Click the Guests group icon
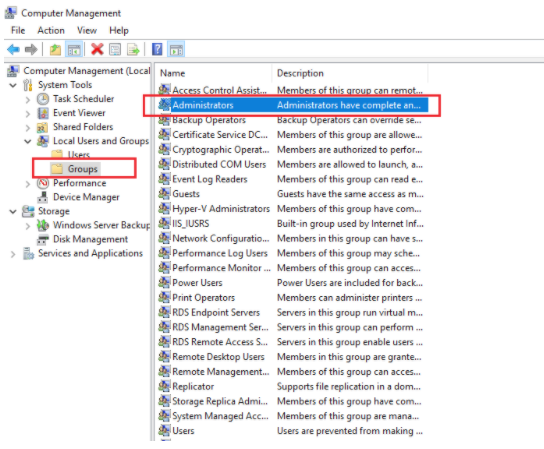Image resolution: width=544 pixels, height=449 pixels. pos(164,194)
